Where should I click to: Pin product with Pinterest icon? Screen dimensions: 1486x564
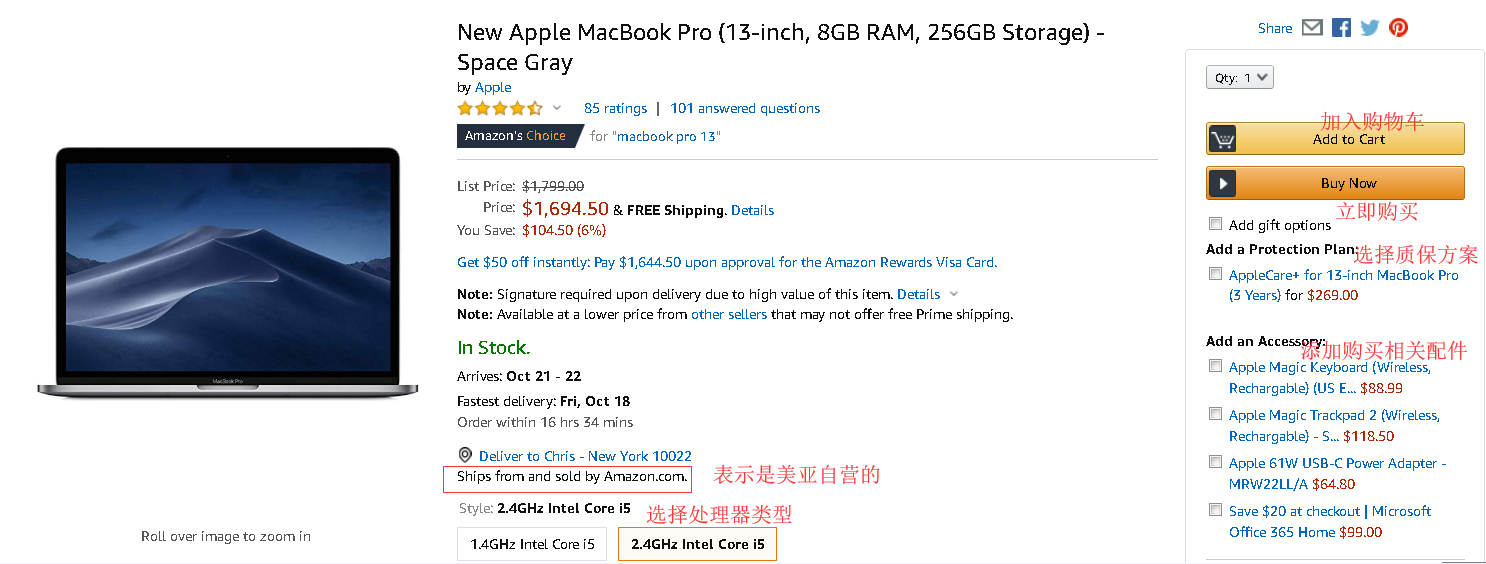(1398, 28)
